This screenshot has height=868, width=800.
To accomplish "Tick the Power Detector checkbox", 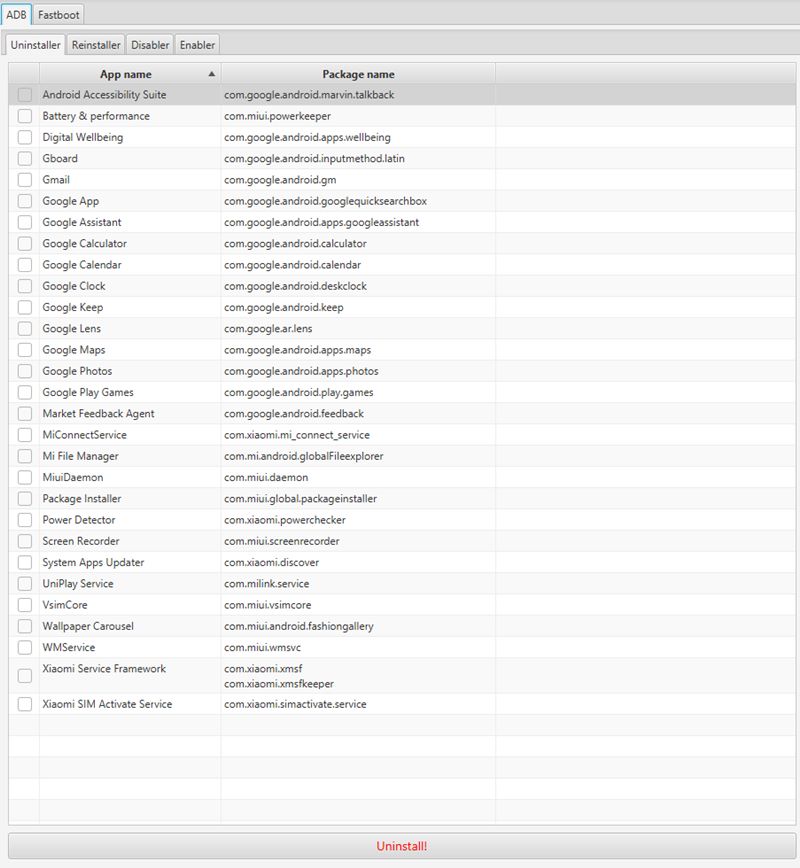I will 25,520.
